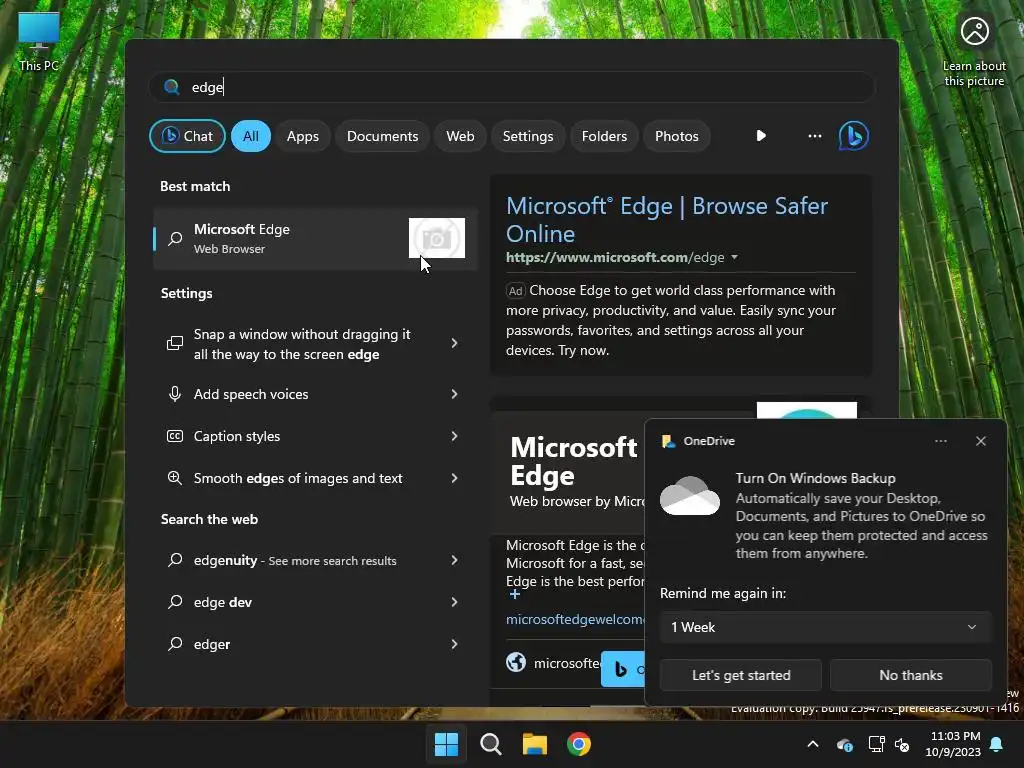Open Bing Chat icon at top right
The image size is (1024, 768).
tap(854, 136)
